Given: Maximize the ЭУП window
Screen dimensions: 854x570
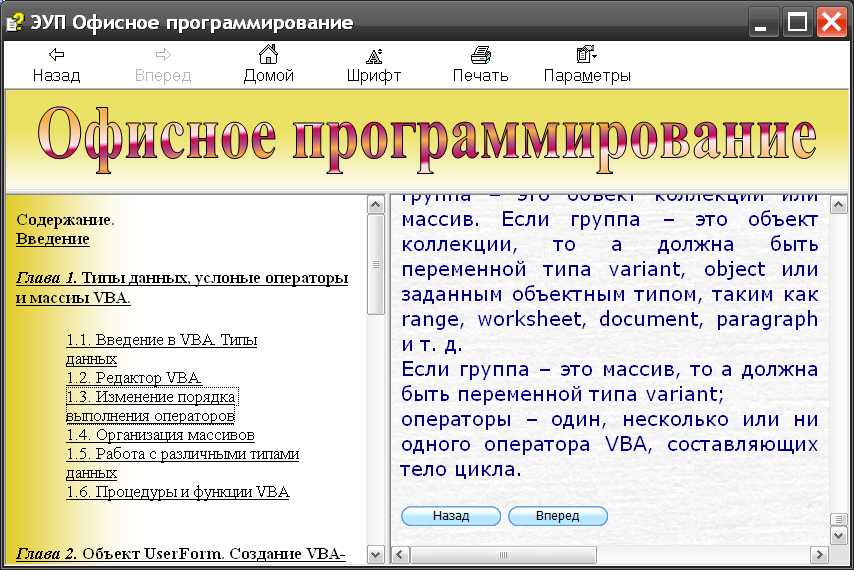Looking at the screenshot, I should 797,23.
